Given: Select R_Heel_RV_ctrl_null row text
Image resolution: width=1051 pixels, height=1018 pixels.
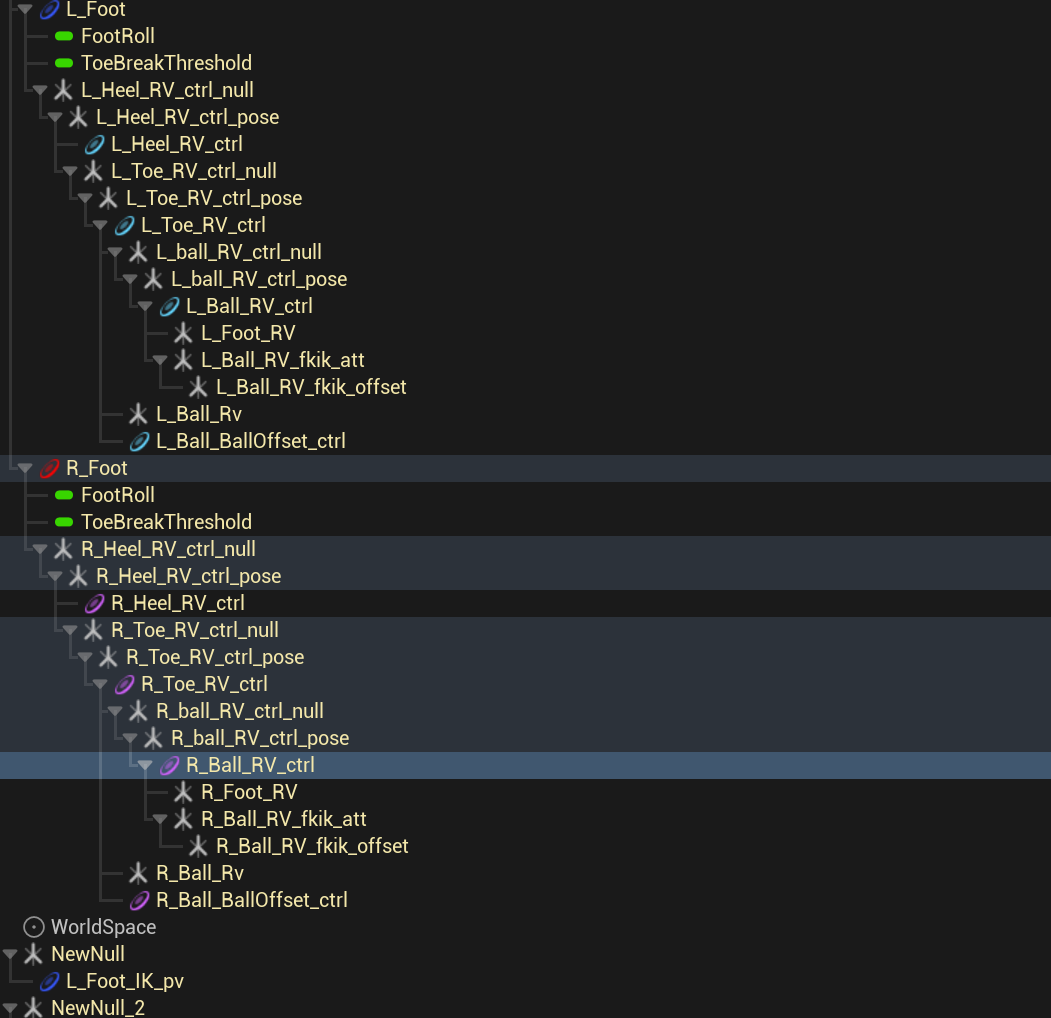Looking at the screenshot, I should pyautogui.click(x=168, y=549).
